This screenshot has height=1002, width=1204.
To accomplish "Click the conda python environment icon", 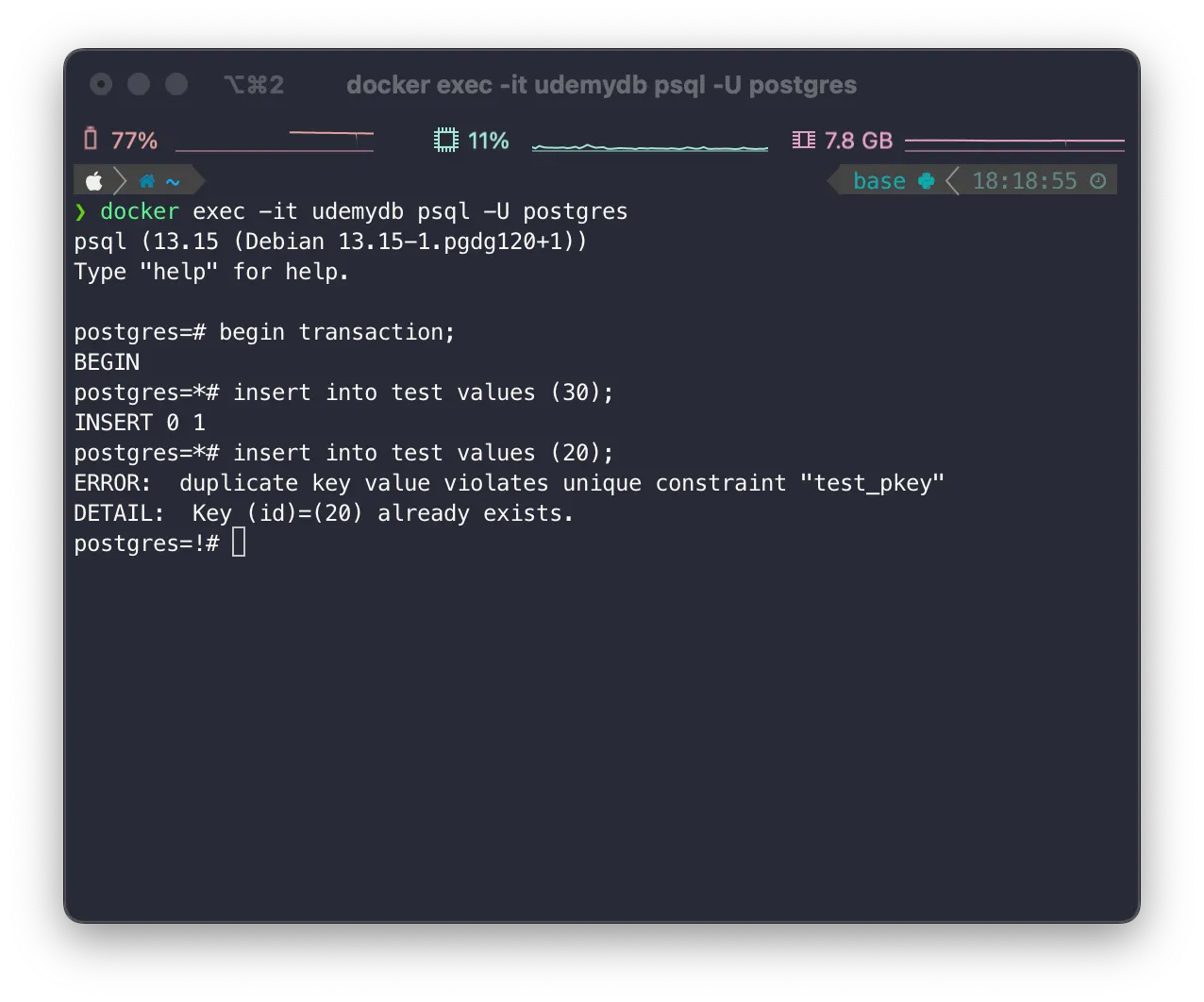I will tap(927, 180).
